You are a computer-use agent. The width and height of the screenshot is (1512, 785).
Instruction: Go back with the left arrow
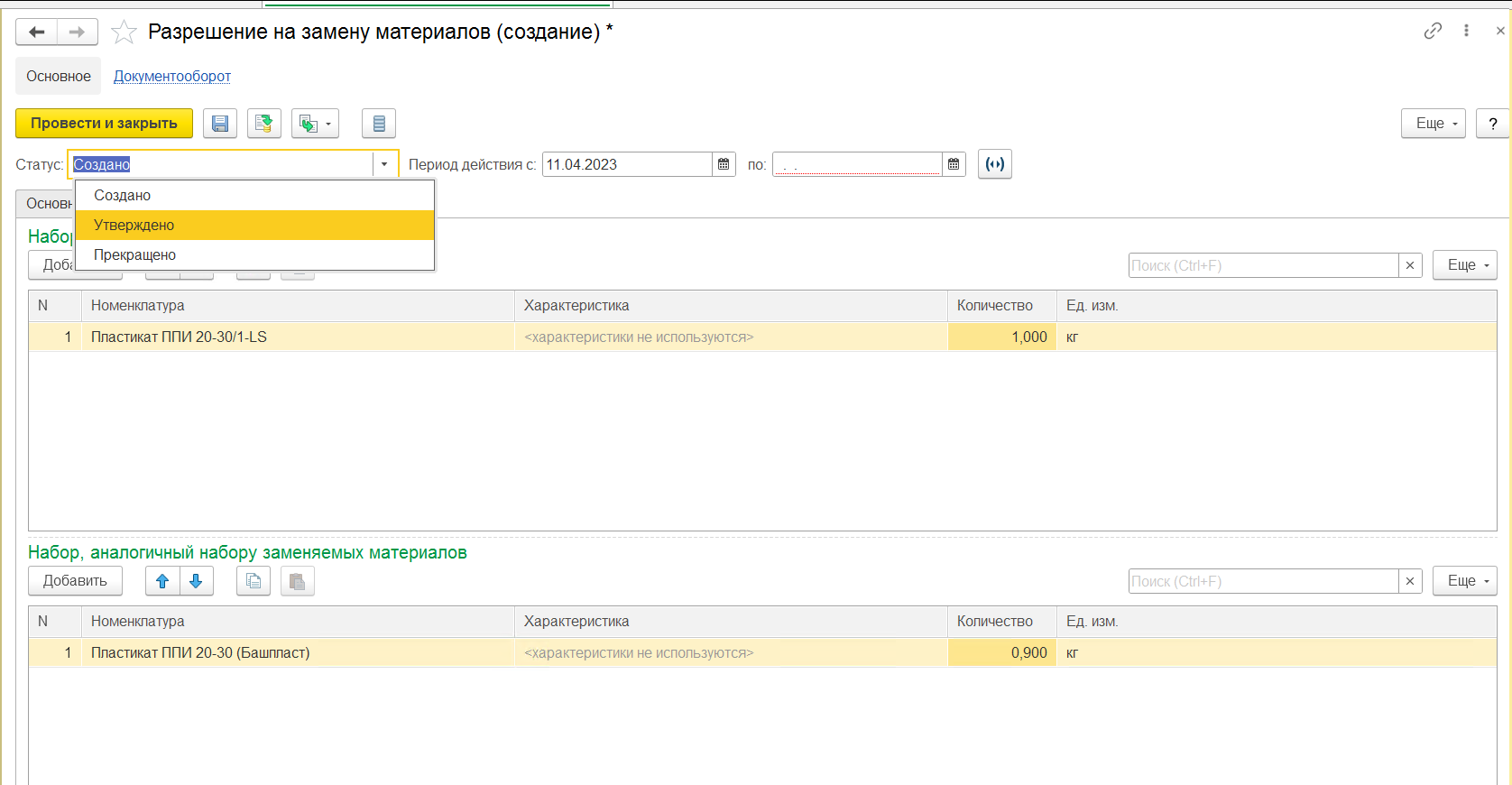tap(37, 32)
